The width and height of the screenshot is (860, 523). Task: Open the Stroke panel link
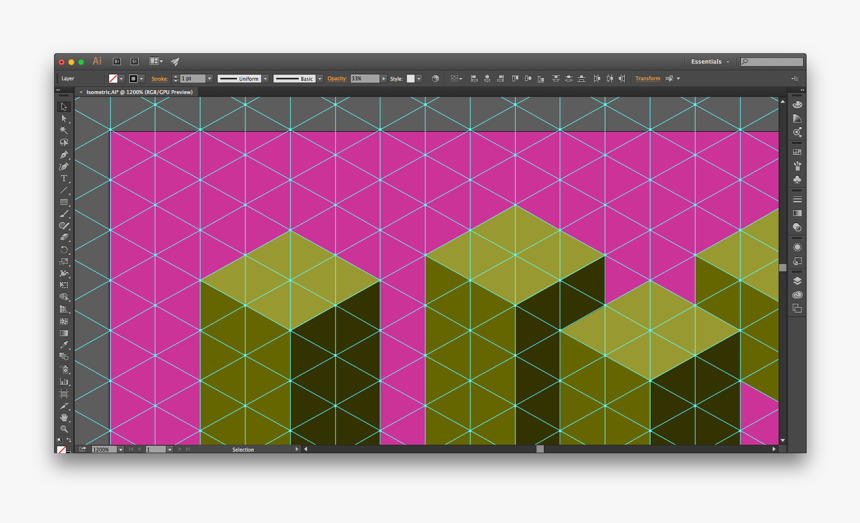160,78
